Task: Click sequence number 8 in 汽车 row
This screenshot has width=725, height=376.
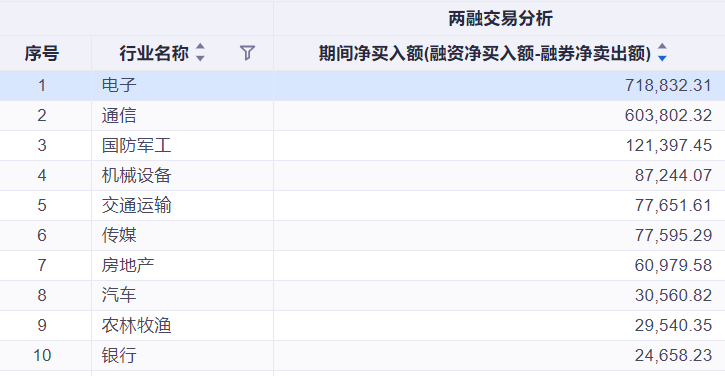Action: click(x=42, y=295)
